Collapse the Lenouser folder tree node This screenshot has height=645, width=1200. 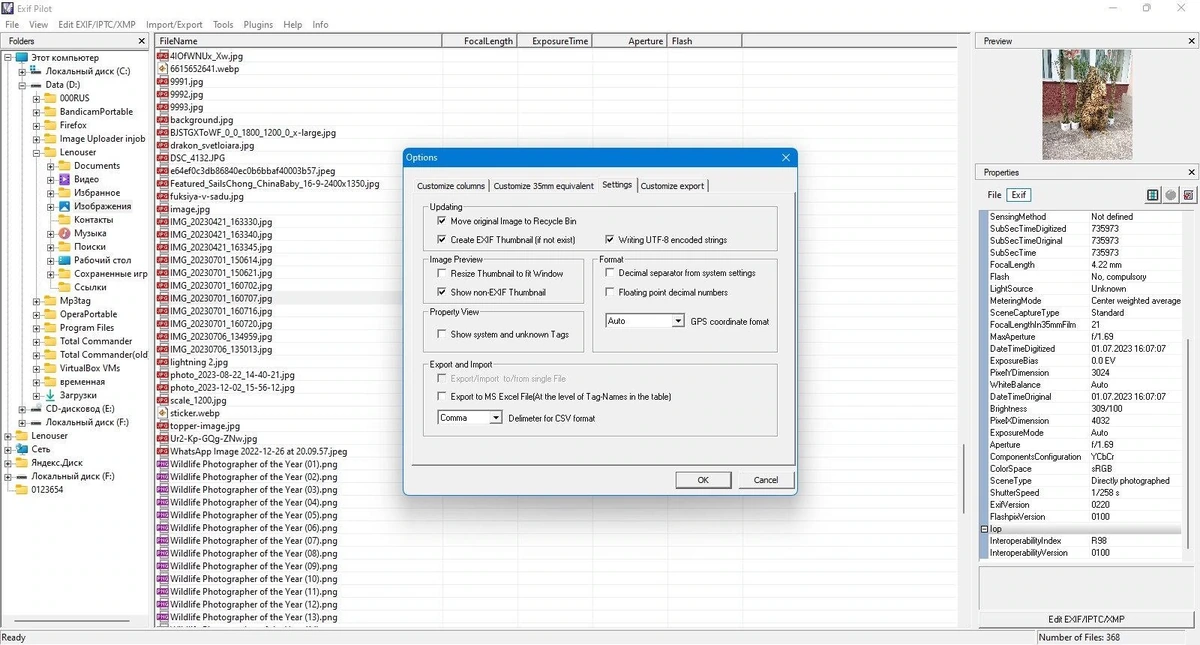tap(37, 153)
